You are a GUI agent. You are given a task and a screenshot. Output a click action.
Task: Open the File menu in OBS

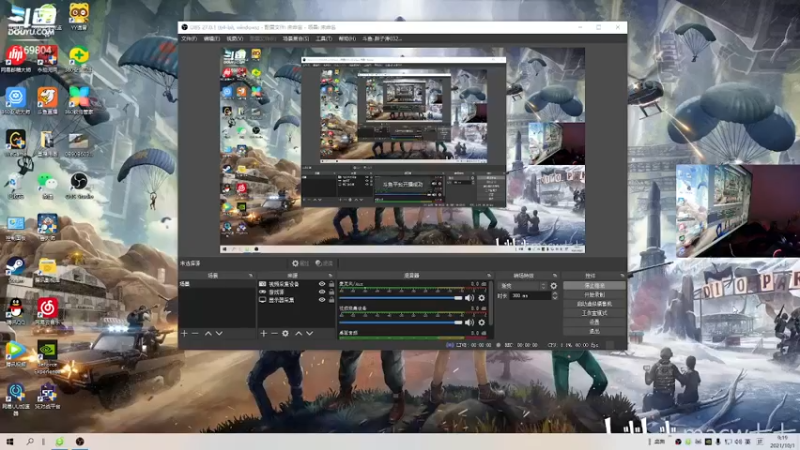(189, 39)
